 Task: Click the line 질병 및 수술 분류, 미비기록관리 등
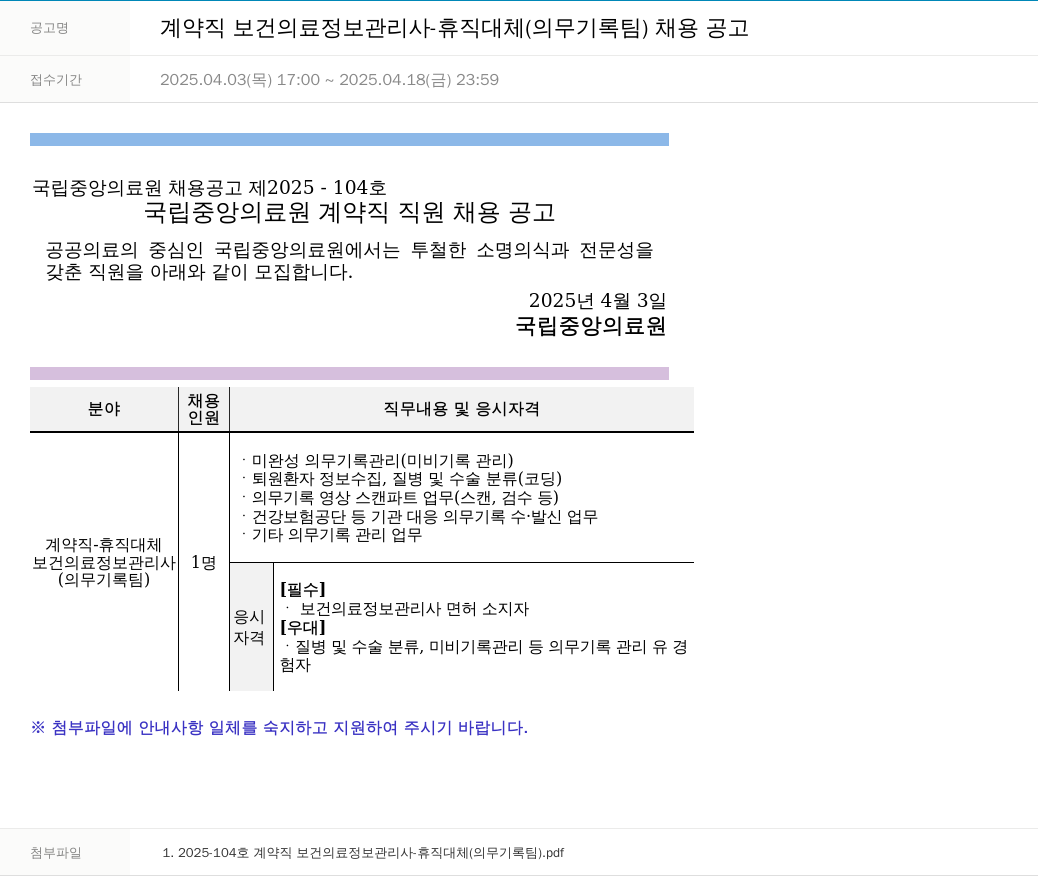pyautogui.click(x=484, y=655)
